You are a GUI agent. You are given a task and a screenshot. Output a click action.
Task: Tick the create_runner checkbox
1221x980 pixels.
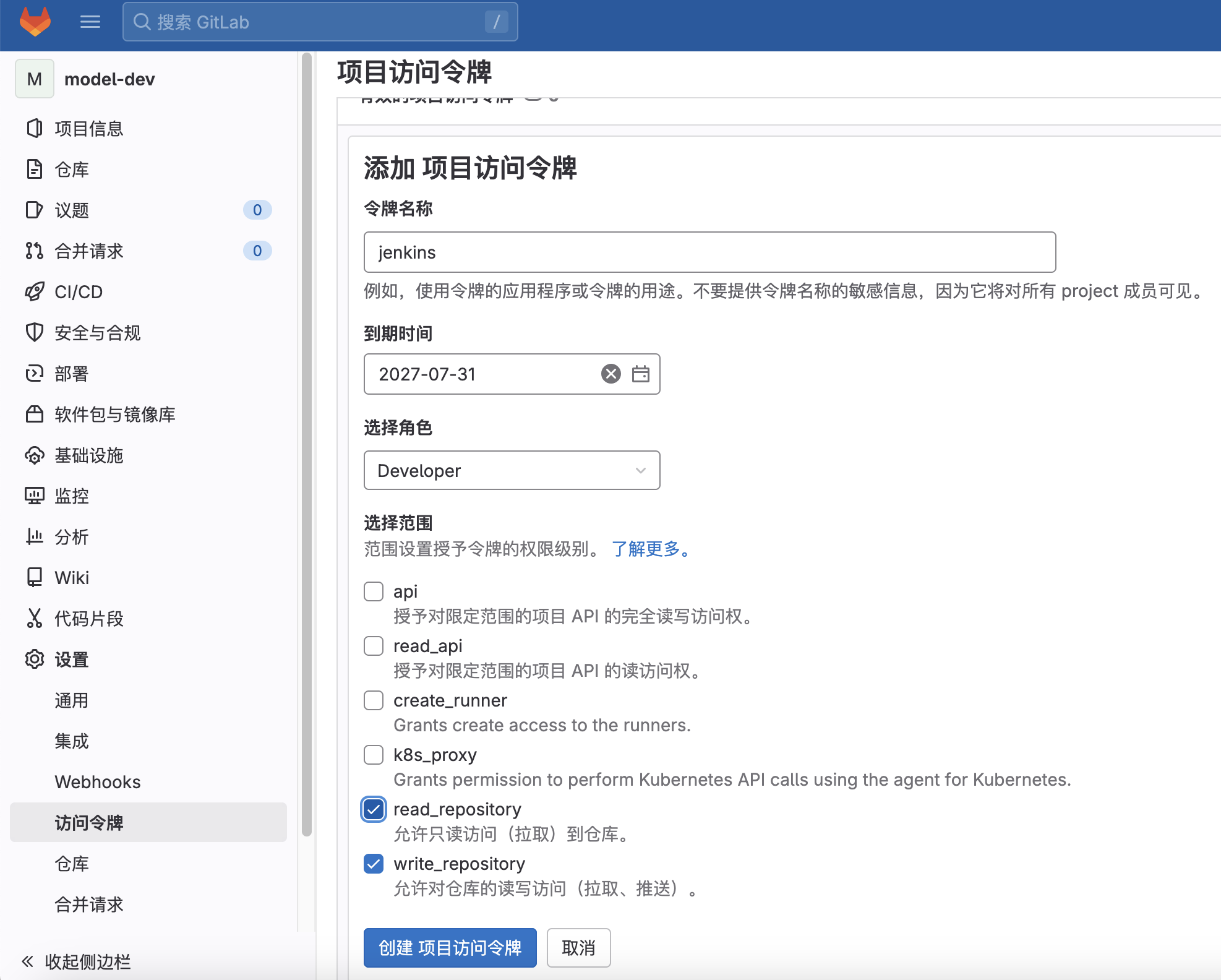click(x=374, y=700)
